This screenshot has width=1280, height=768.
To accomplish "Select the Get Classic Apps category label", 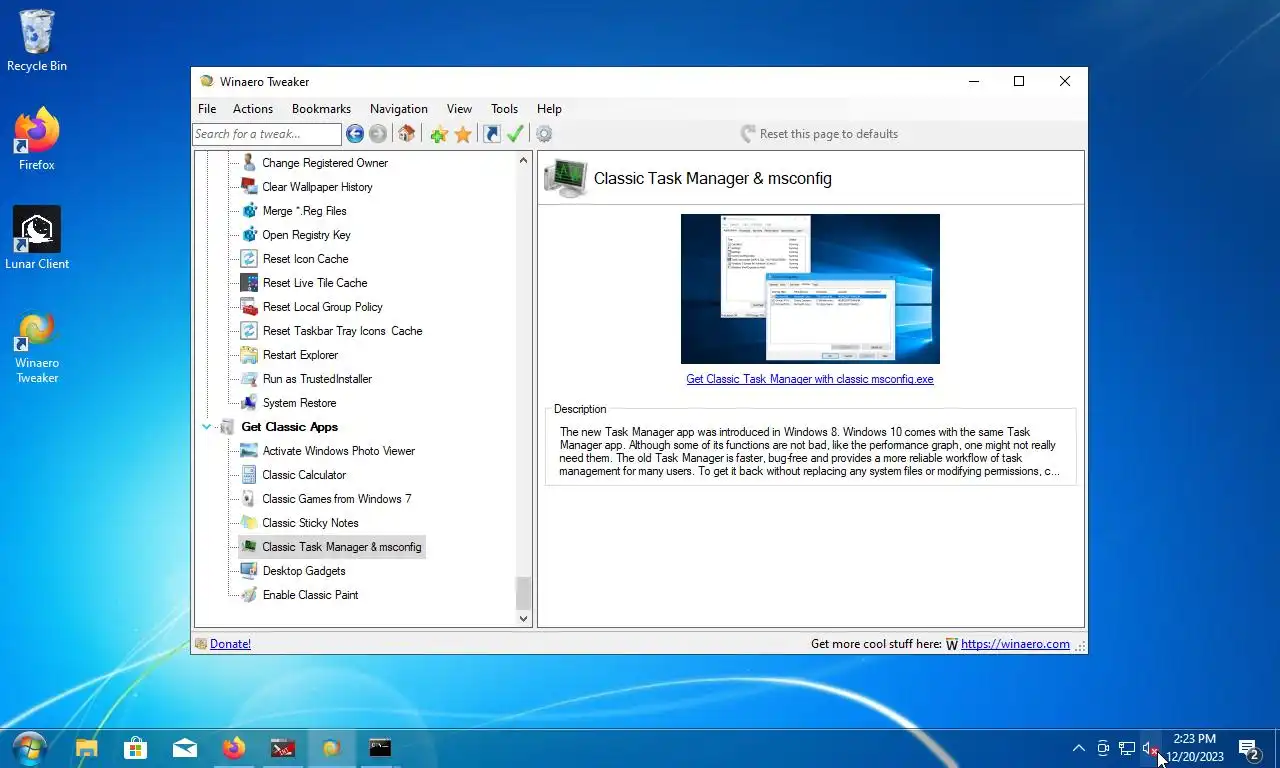I will click(290, 427).
